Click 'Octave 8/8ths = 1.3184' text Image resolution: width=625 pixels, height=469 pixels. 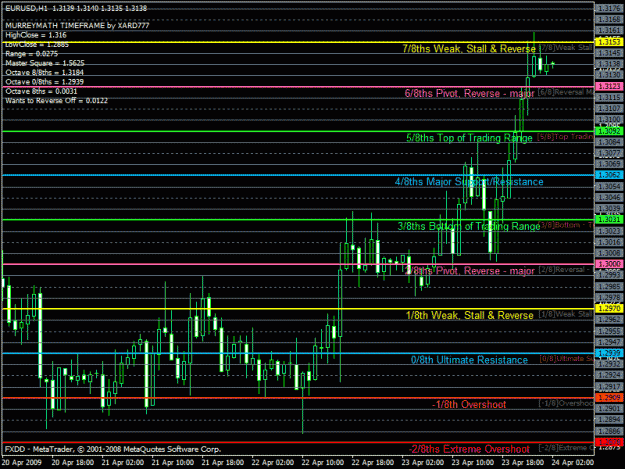pos(45,73)
